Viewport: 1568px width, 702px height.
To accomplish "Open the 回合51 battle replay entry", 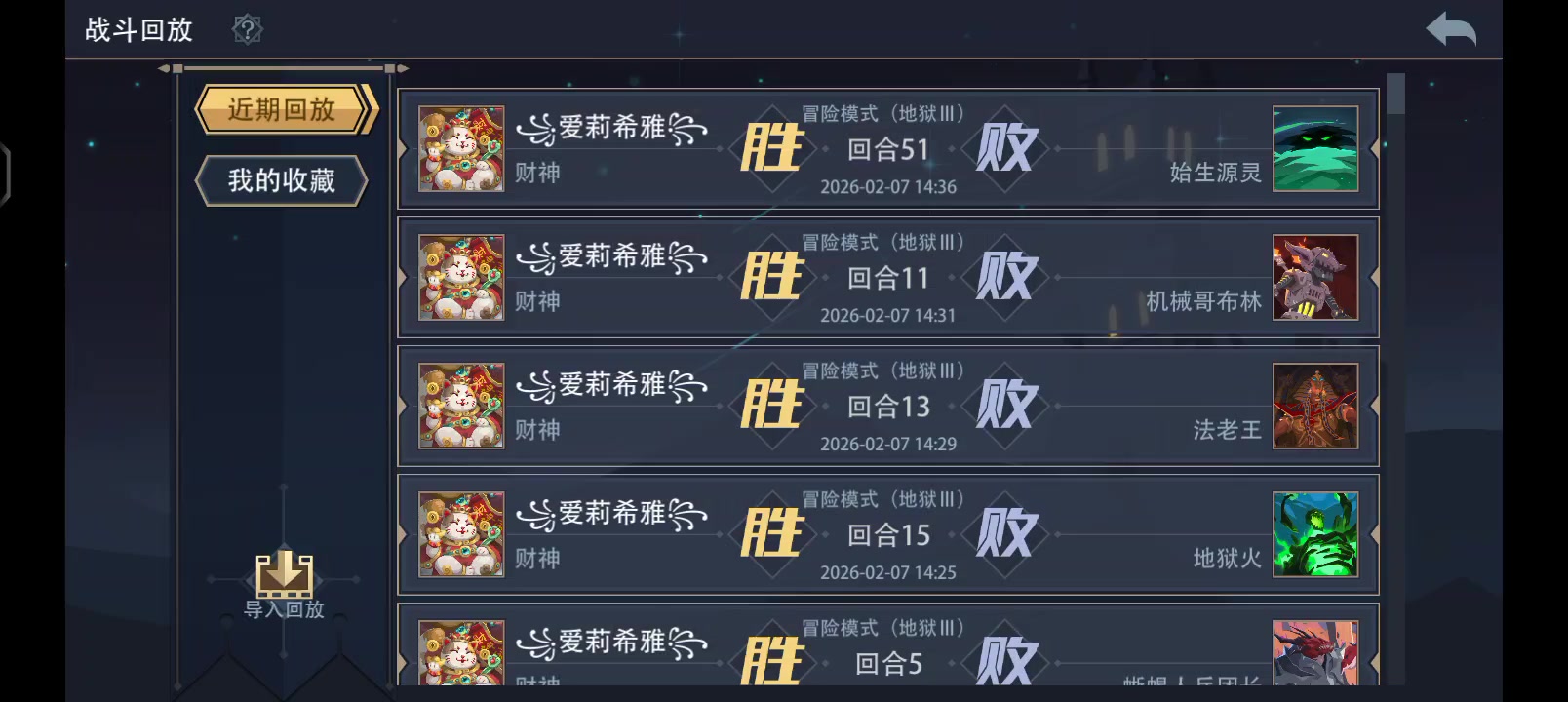I will [888, 149].
